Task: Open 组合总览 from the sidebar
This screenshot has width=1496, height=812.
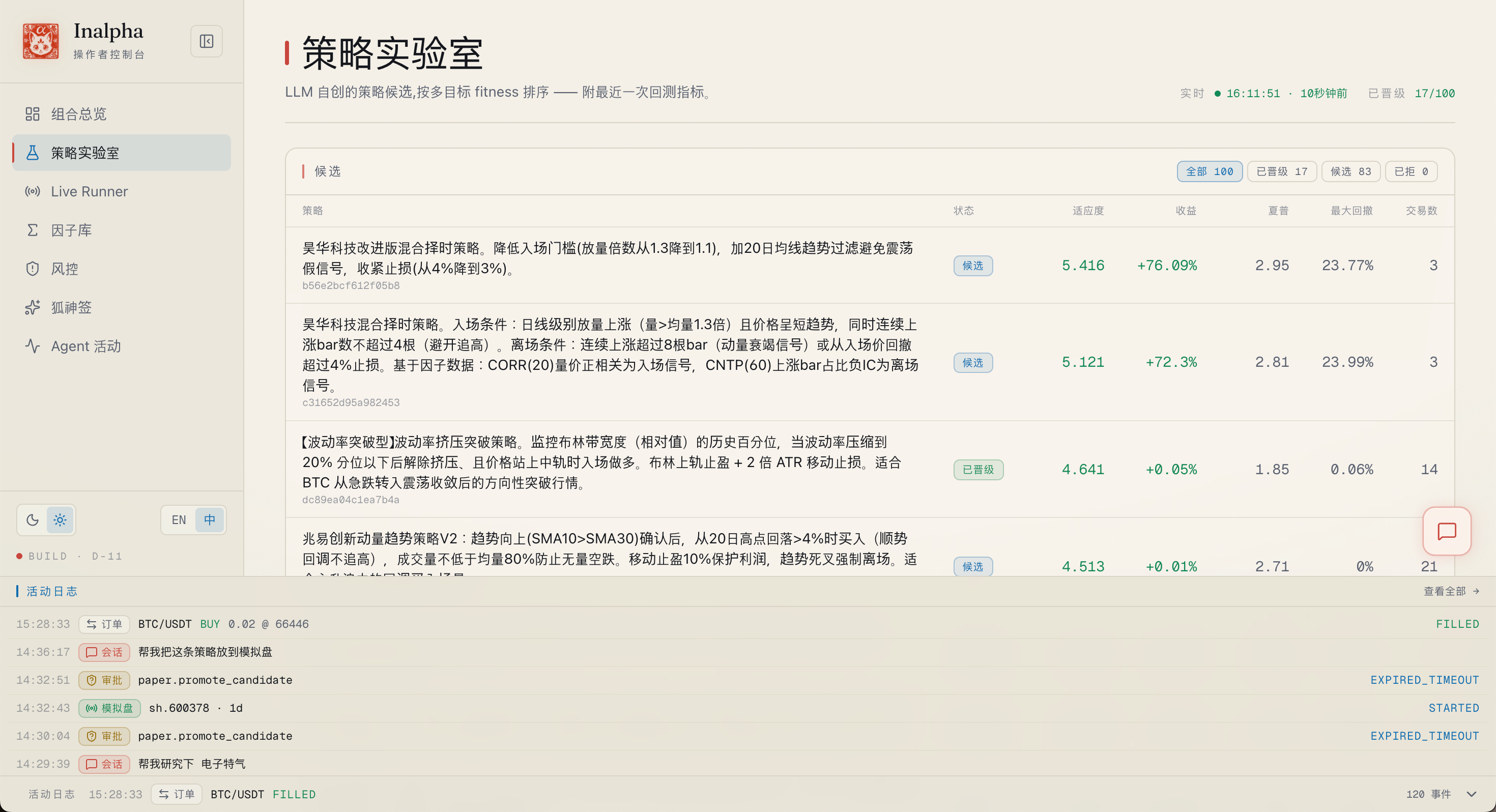Action: 122,114
